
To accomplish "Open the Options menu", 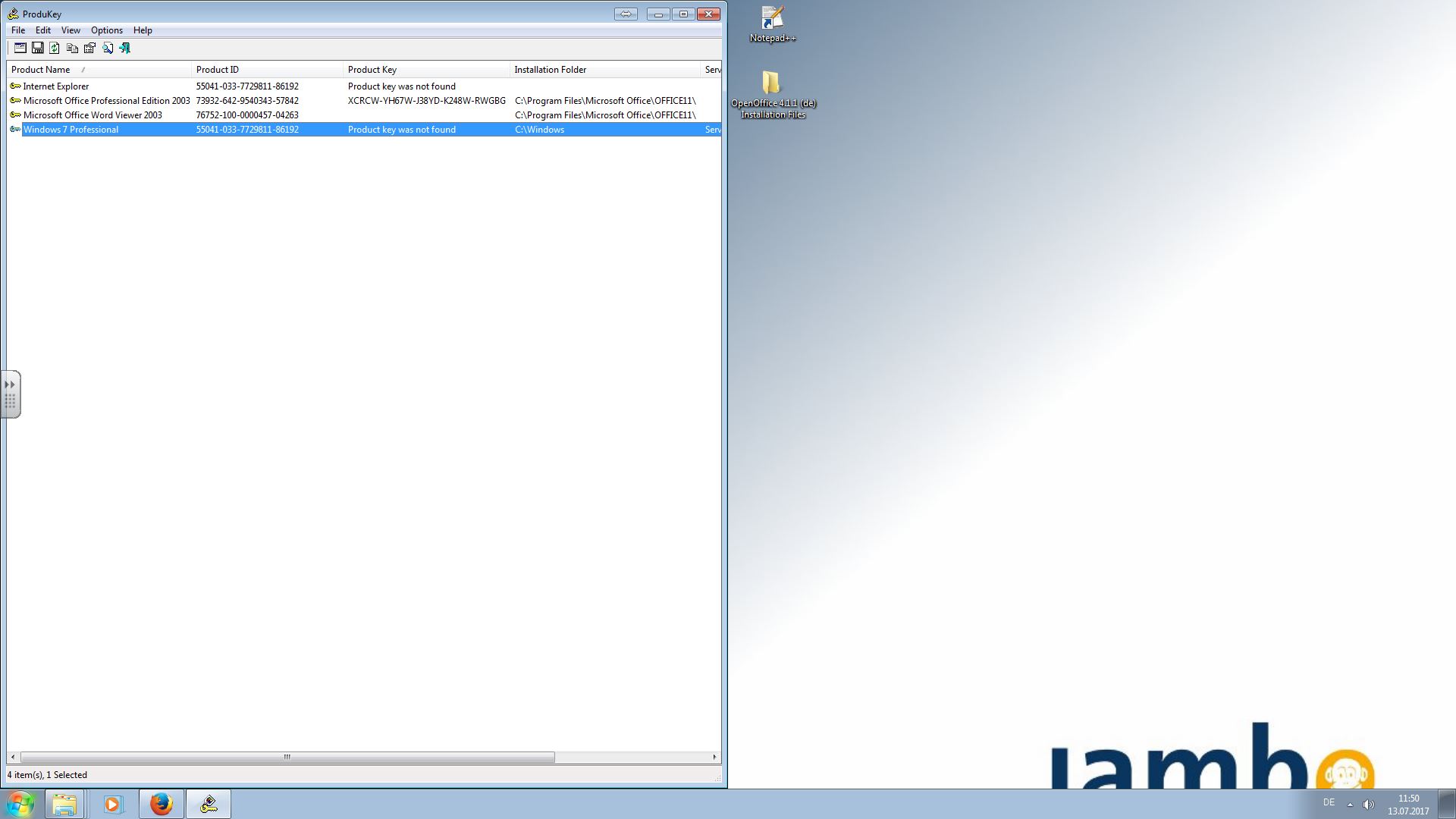I will point(107,30).
